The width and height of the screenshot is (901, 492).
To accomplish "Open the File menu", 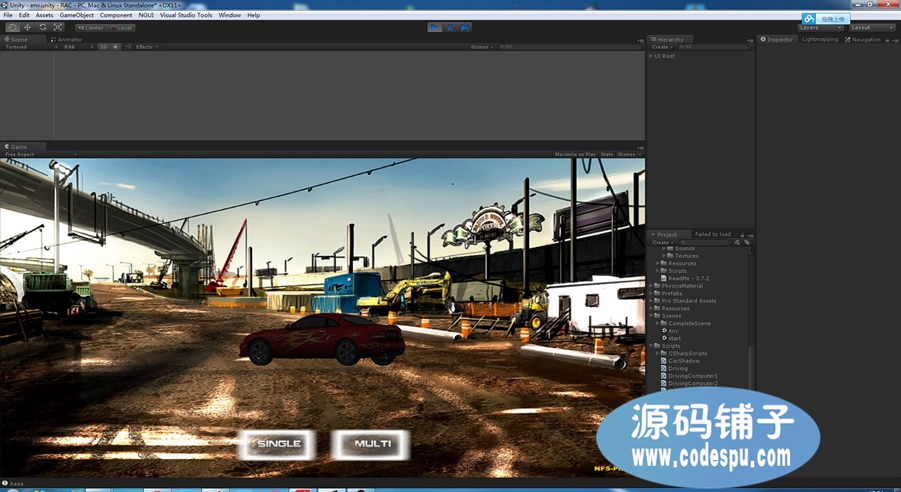I will [x=8, y=16].
